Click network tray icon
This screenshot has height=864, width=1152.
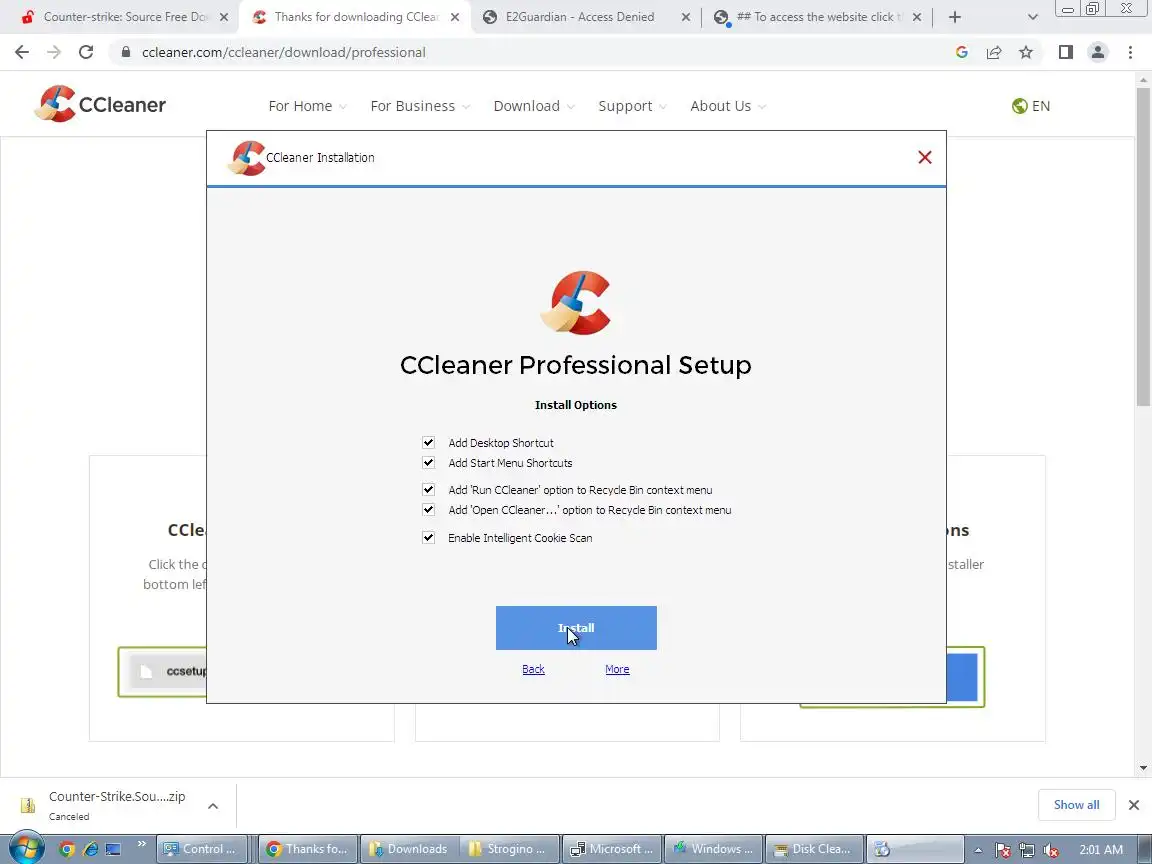click(x=1026, y=850)
